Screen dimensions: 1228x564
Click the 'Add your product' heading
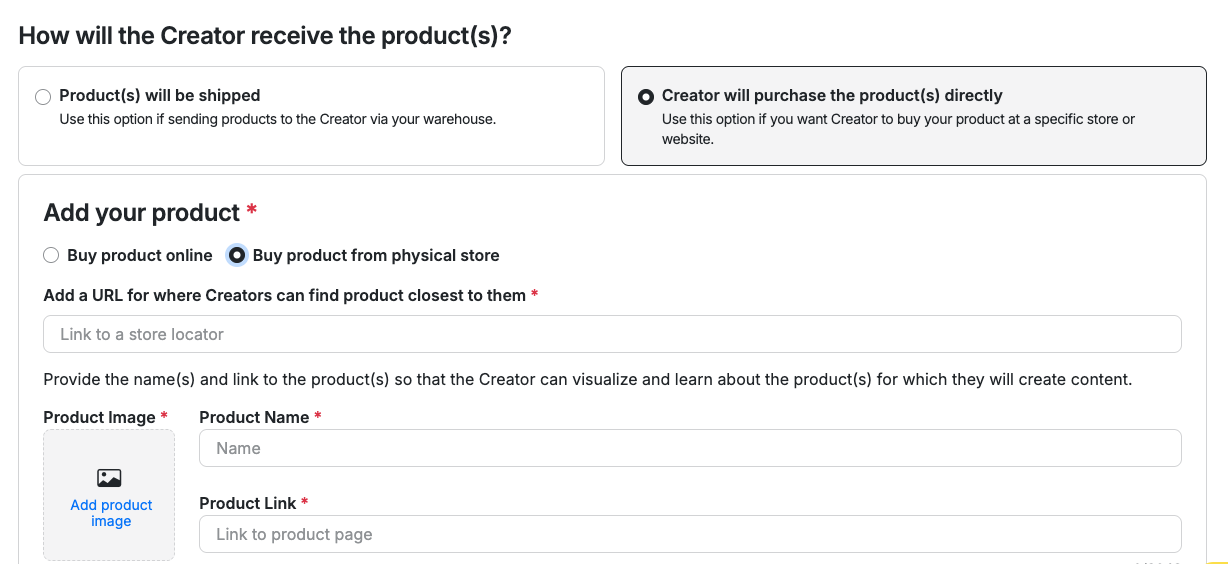[x=142, y=213]
